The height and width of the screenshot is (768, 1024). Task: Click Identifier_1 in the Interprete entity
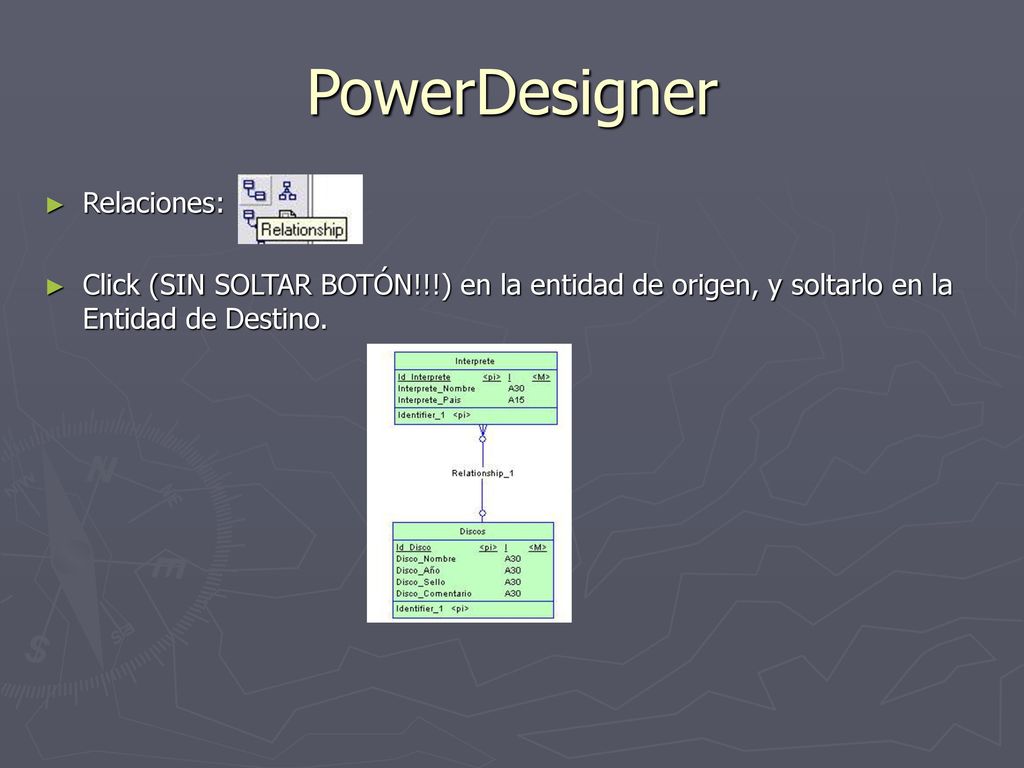tap(421, 415)
